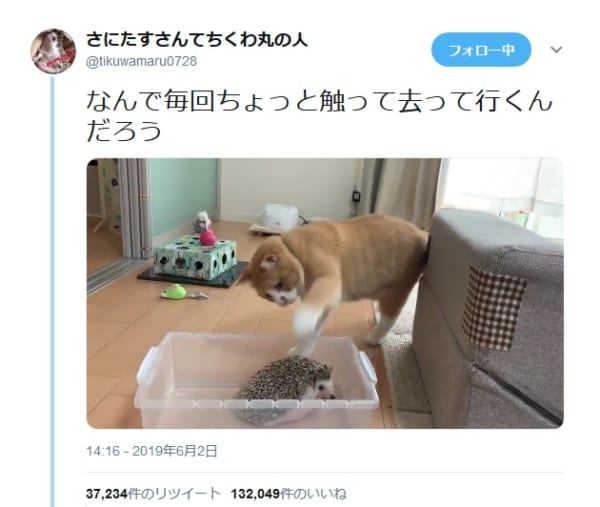The image size is (600, 507).
Task: Click the retweet count number 37,234
Action: point(107,494)
